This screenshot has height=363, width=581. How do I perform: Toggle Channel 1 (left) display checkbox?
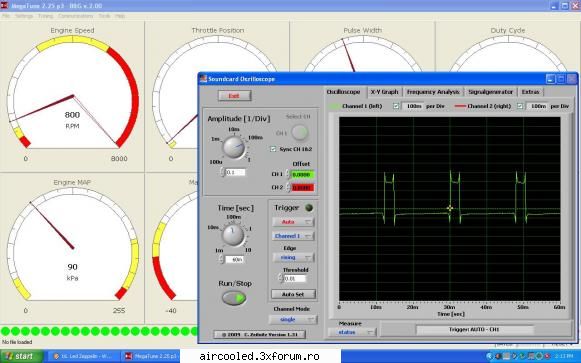pyautogui.click(x=396, y=106)
